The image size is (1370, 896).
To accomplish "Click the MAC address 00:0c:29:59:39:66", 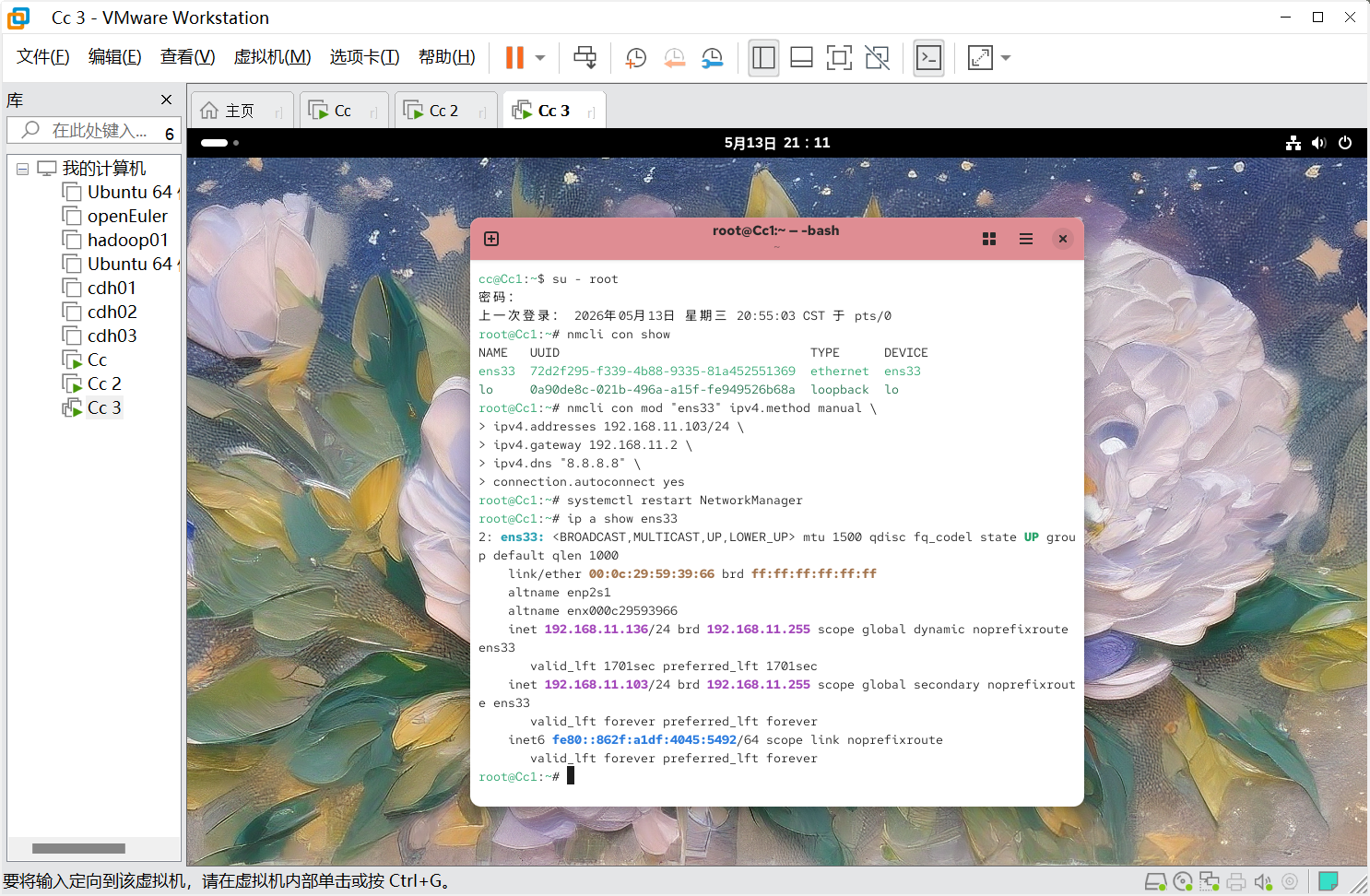I will (652, 574).
